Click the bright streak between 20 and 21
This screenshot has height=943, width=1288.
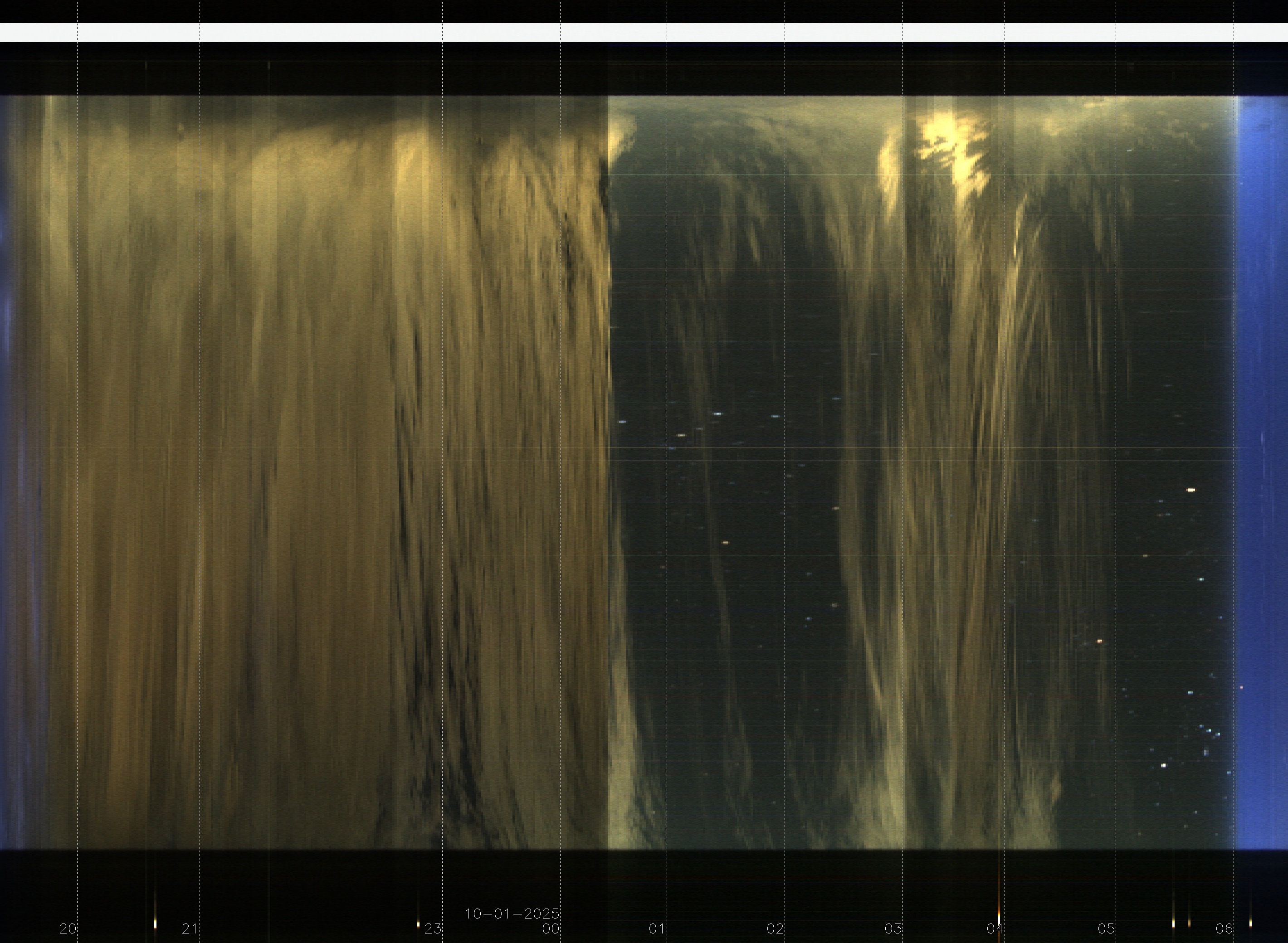(155, 923)
